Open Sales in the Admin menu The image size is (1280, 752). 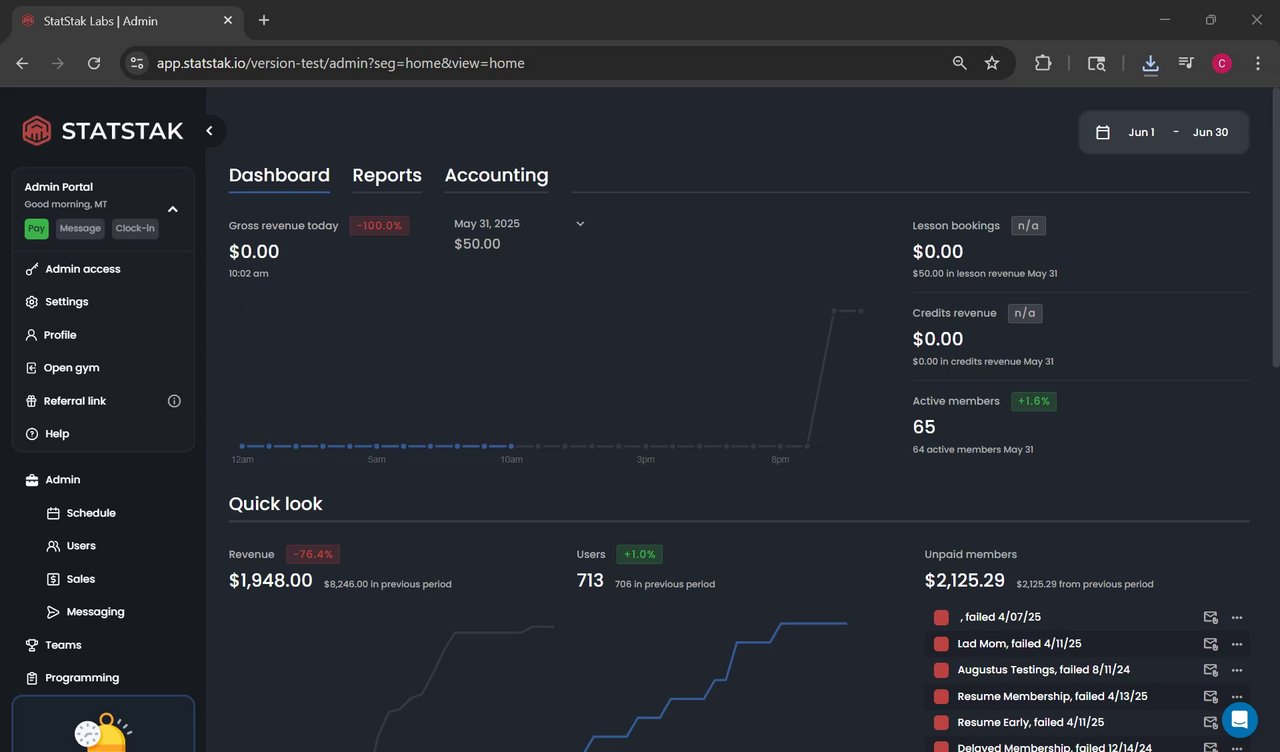click(x=81, y=579)
